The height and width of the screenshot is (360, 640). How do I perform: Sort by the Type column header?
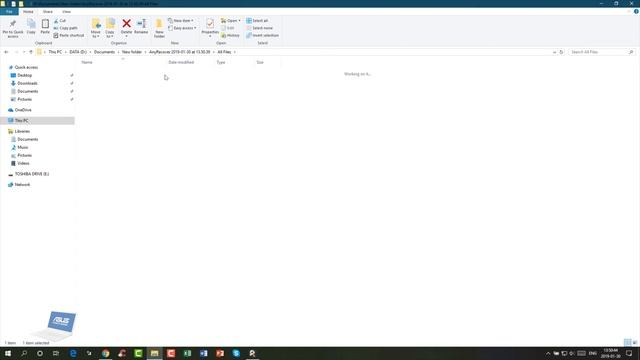click(233, 62)
